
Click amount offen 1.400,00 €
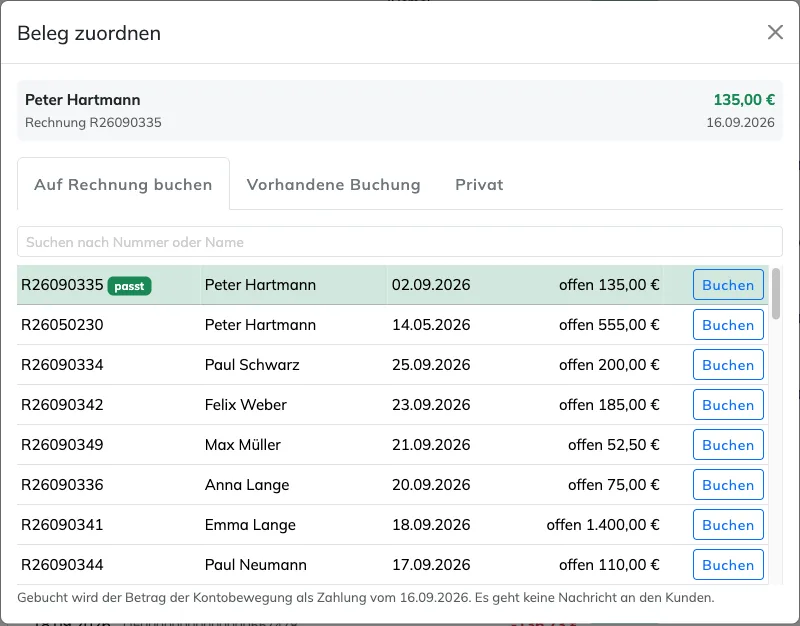click(603, 524)
